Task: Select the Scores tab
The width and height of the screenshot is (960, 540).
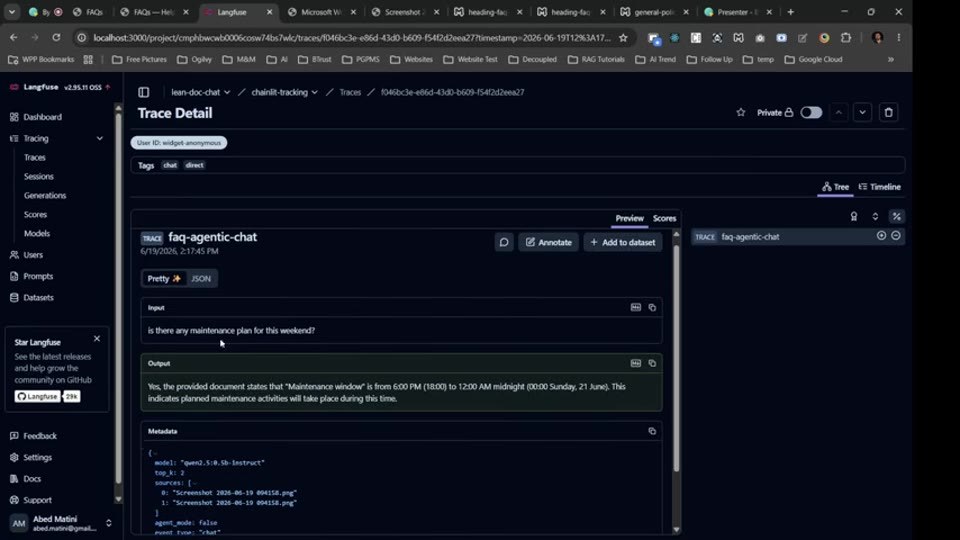Action: 664,219
